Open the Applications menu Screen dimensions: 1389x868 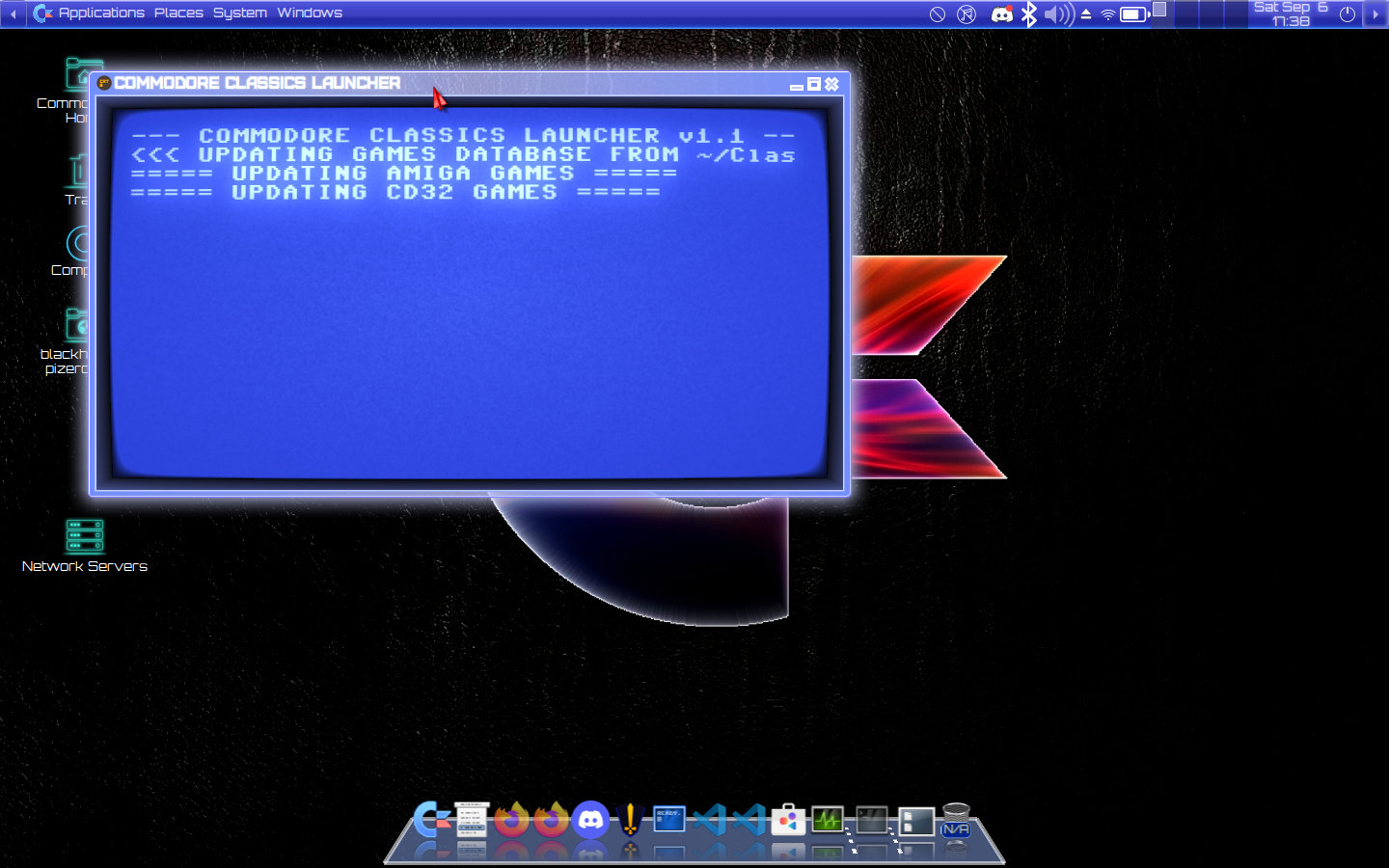coord(89,13)
